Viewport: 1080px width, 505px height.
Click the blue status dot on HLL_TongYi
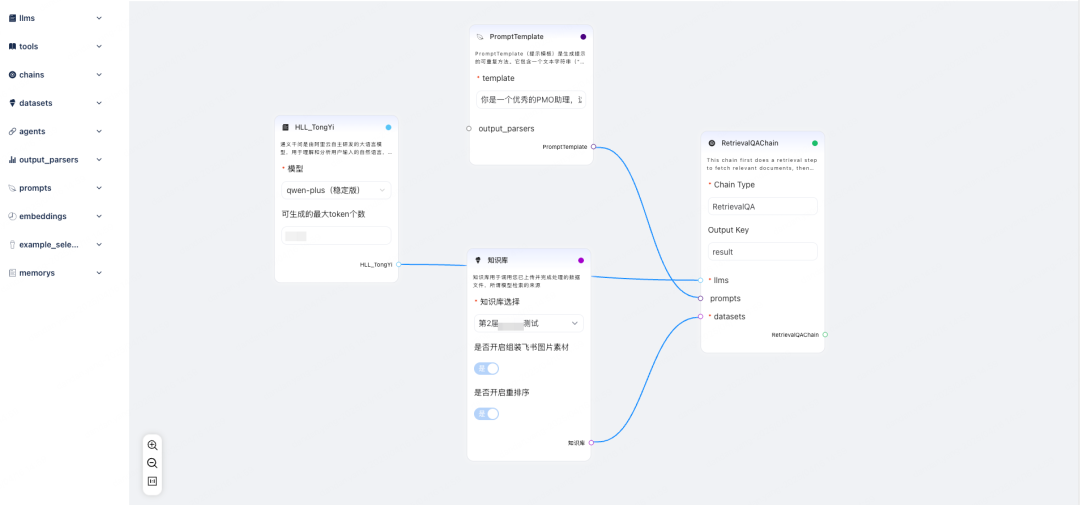(388, 127)
